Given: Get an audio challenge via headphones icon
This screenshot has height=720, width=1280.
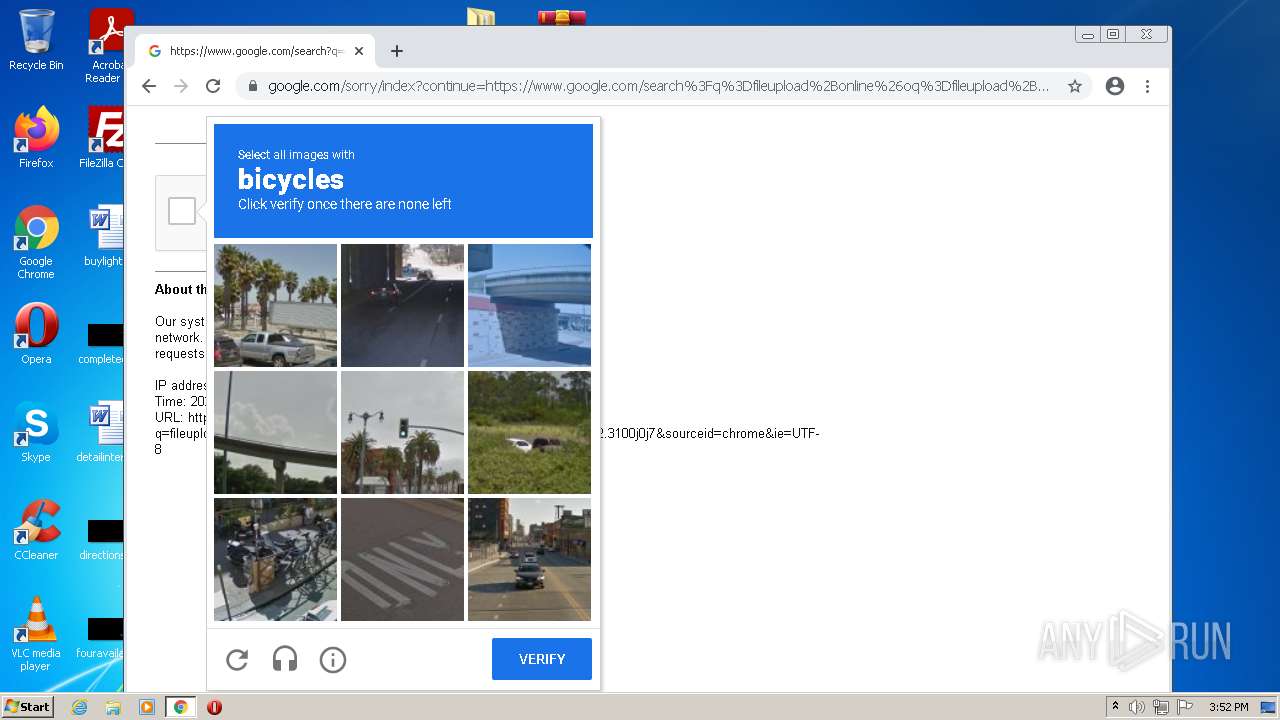Looking at the screenshot, I should pos(285,659).
